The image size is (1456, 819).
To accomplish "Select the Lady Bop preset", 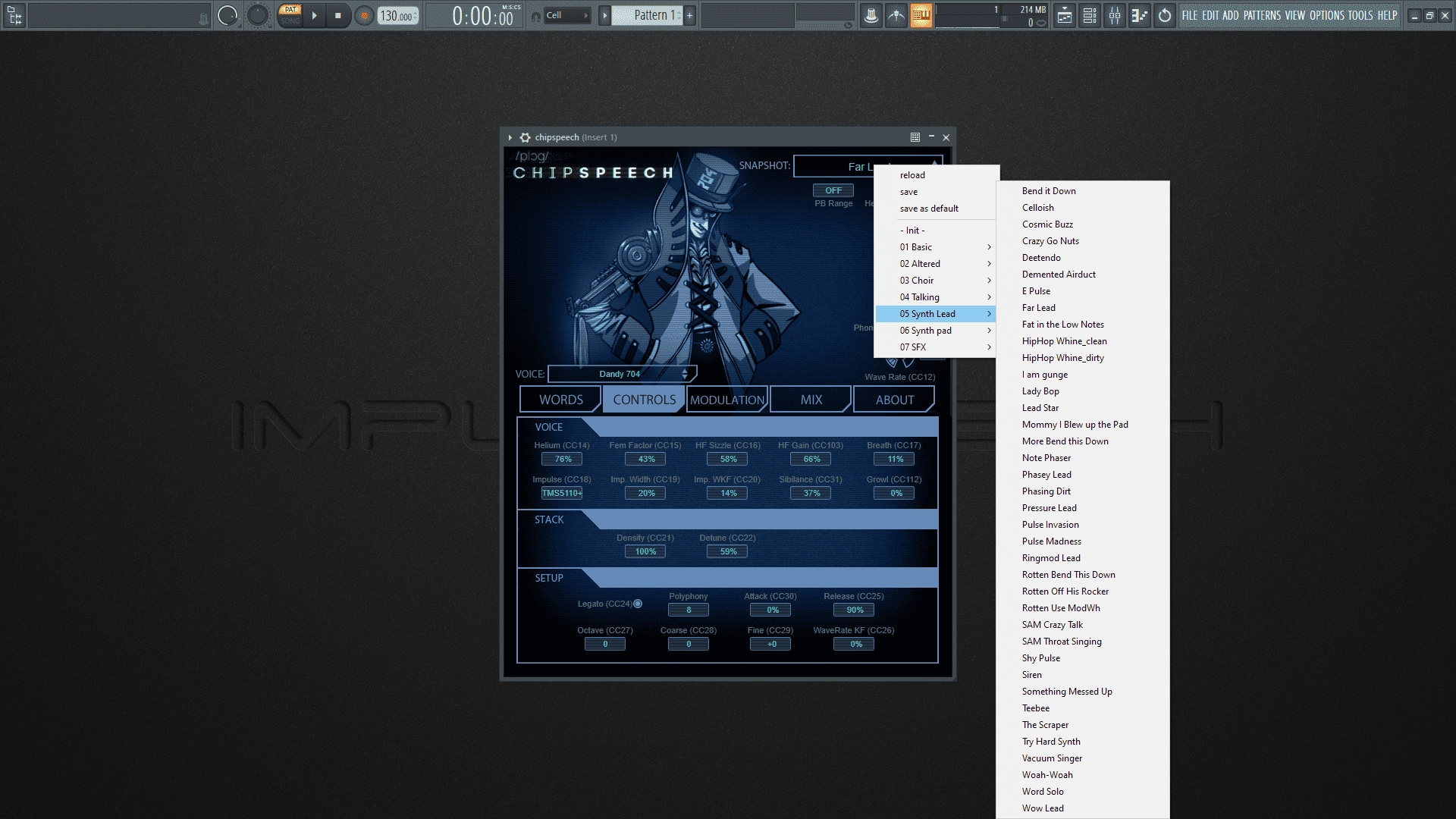I will pyautogui.click(x=1083, y=391).
